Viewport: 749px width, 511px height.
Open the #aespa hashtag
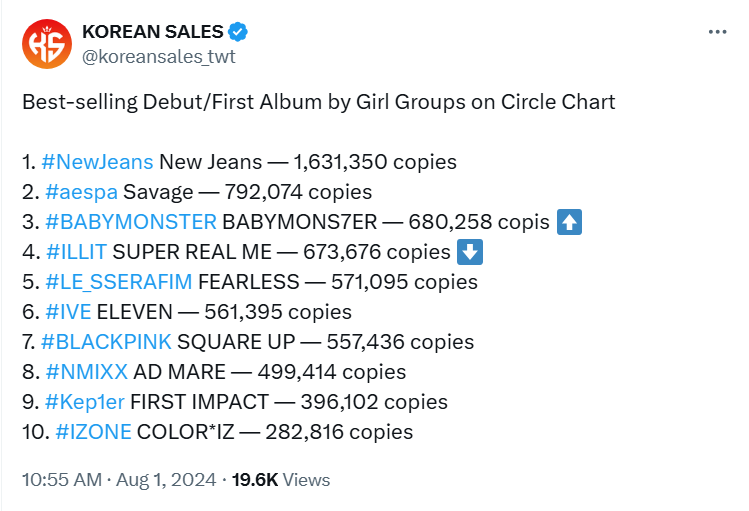(x=80, y=192)
